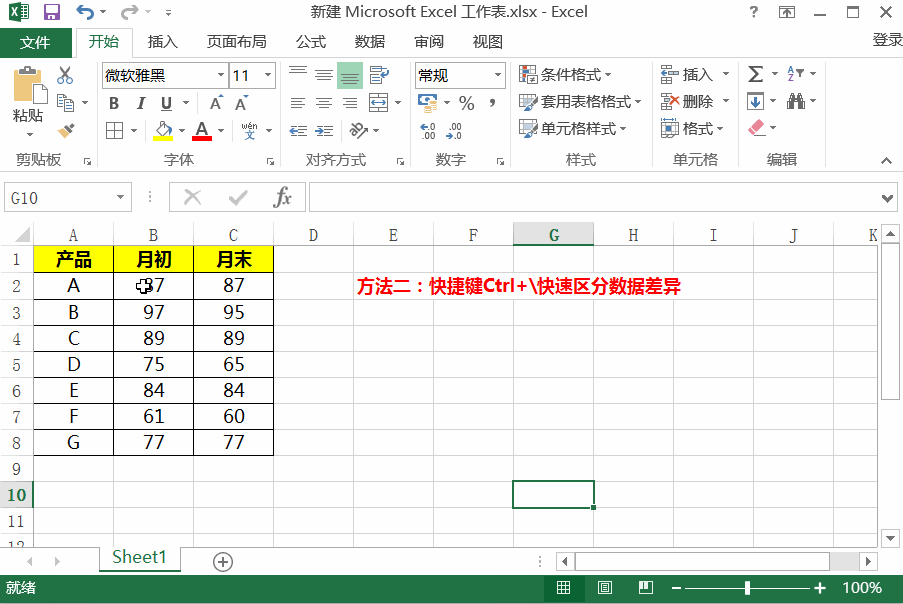The width and height of the screenshot is (903, 604).
Task: Click the AutoSum sigma icon
Action: pyautogui.click(x=756, y=74)
